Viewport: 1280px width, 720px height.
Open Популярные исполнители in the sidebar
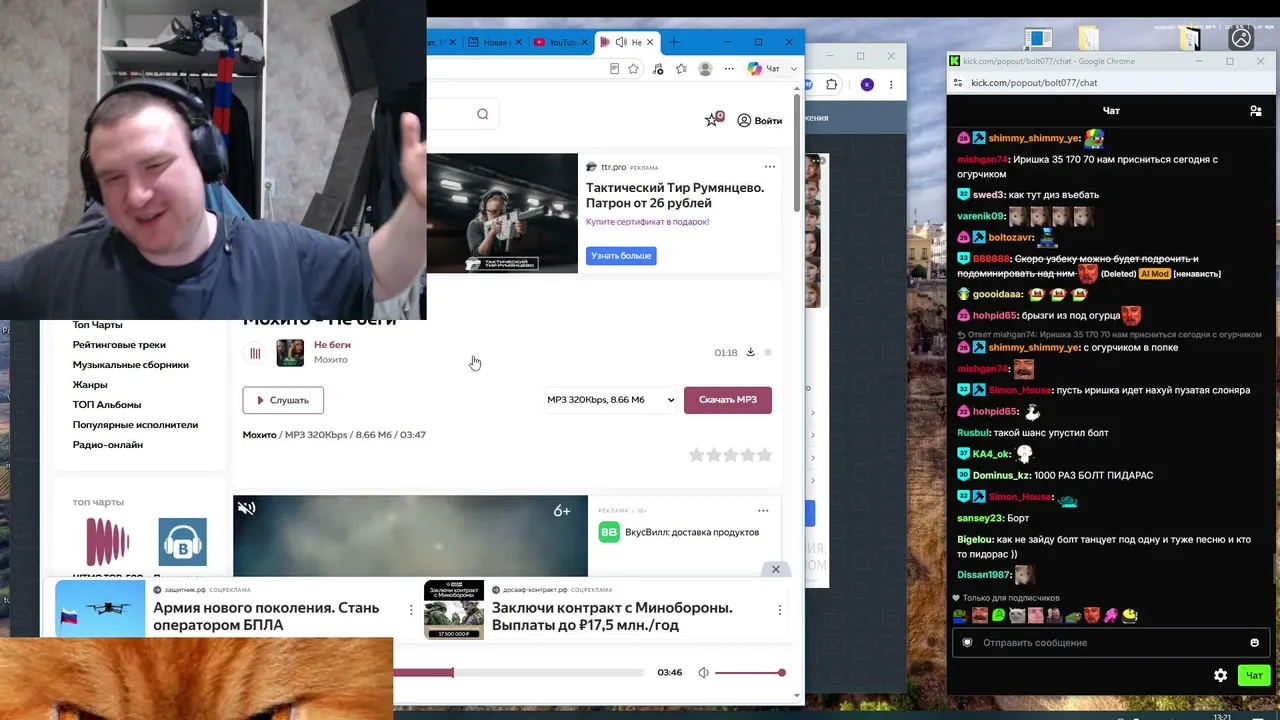[x=135, y=425]
